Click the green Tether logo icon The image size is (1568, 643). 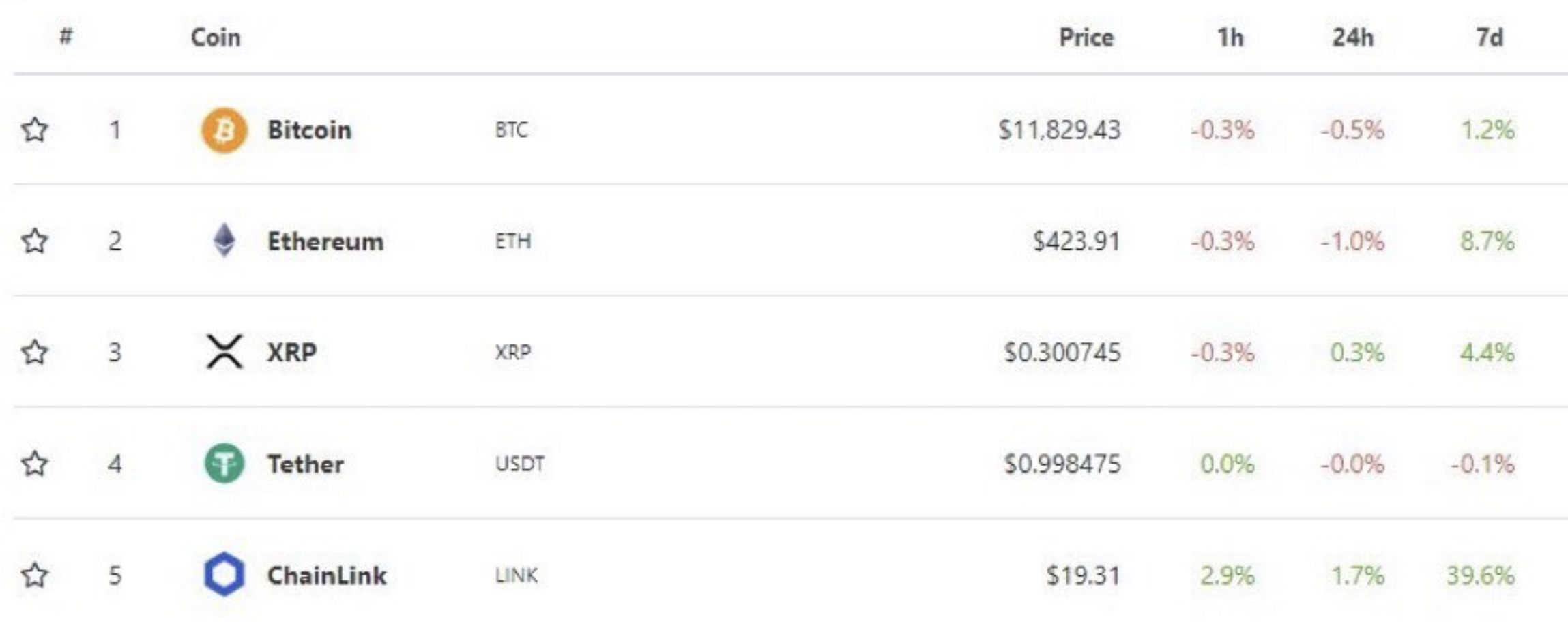(x=224, y=464)
